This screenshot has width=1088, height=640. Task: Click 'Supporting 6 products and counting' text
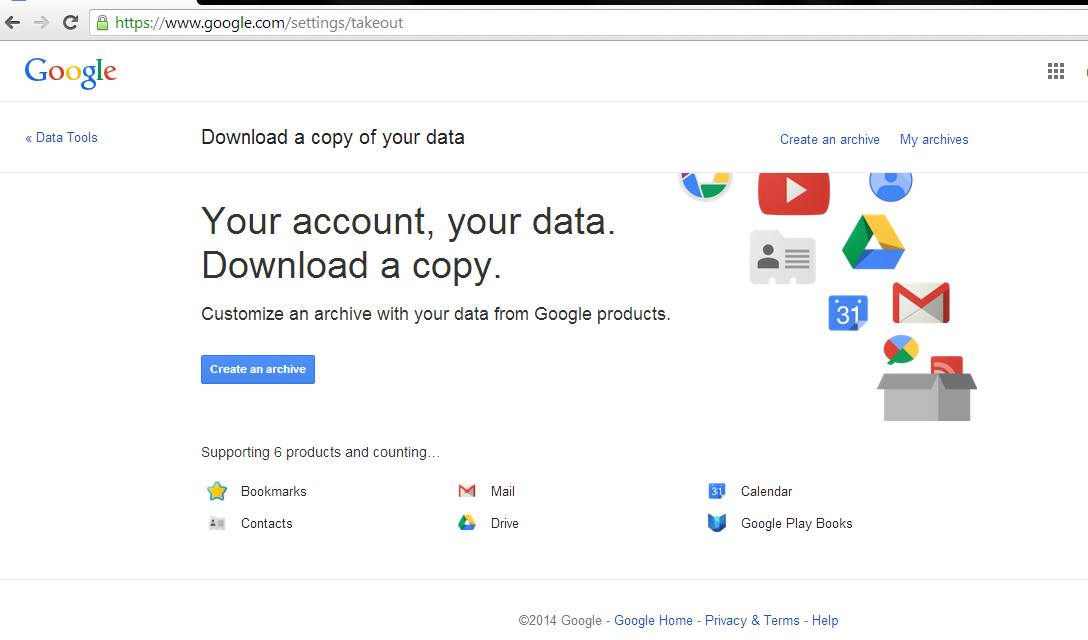tap(321, 453)
